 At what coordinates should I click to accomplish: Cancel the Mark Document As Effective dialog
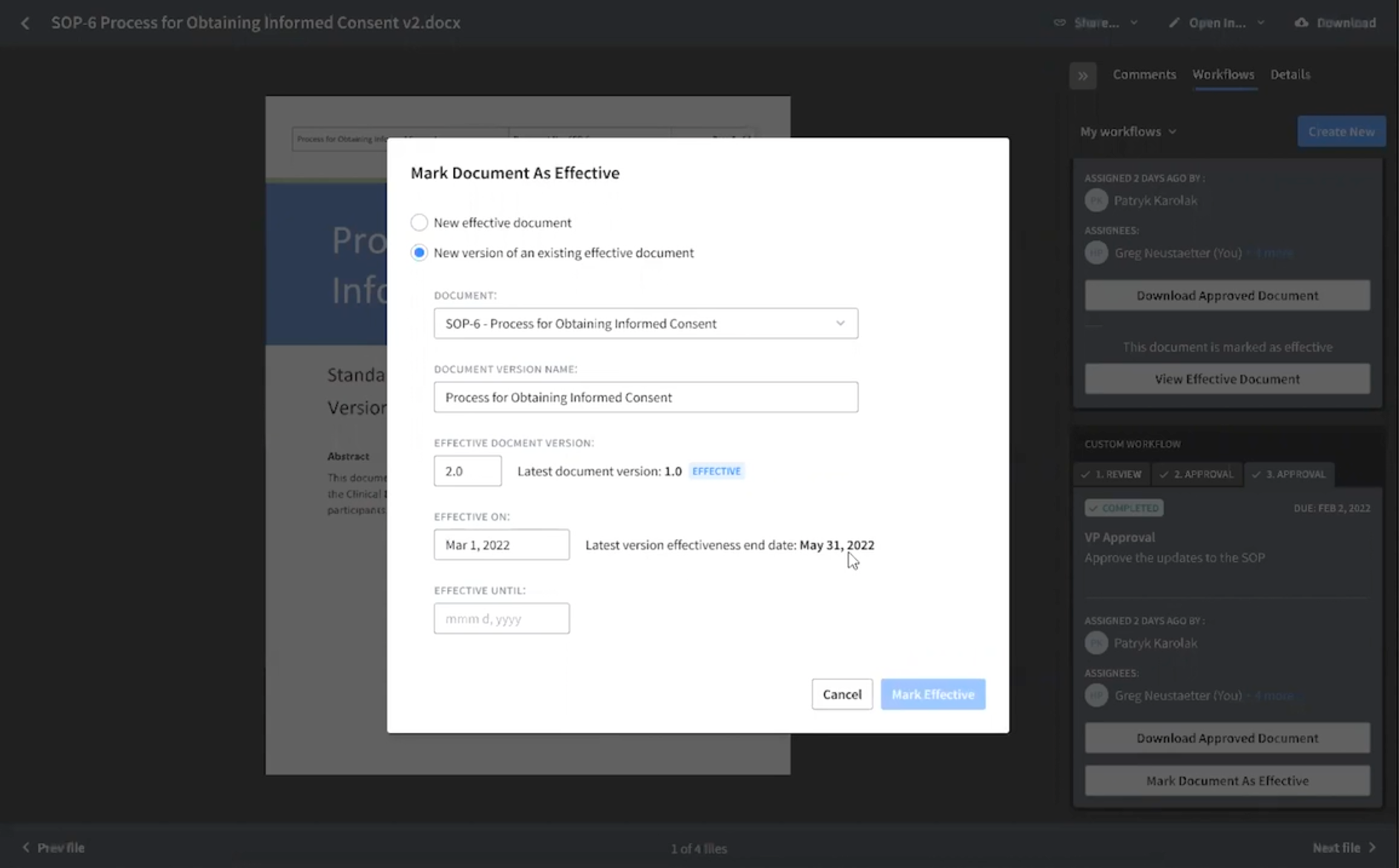[x=841, y=694]
